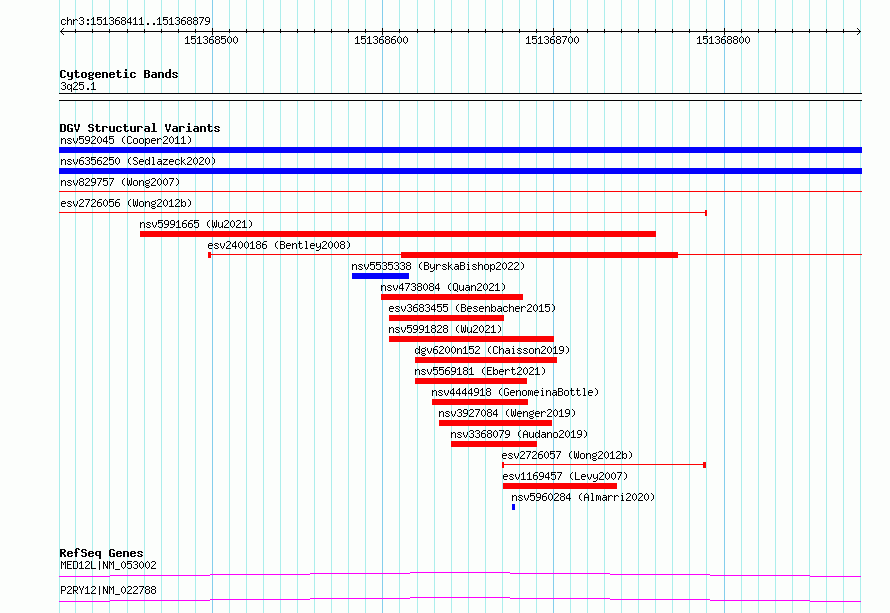This screenshot has width=890, height=613.
Task: Click ruler position 151368700
Action: [x=552, y=40]
